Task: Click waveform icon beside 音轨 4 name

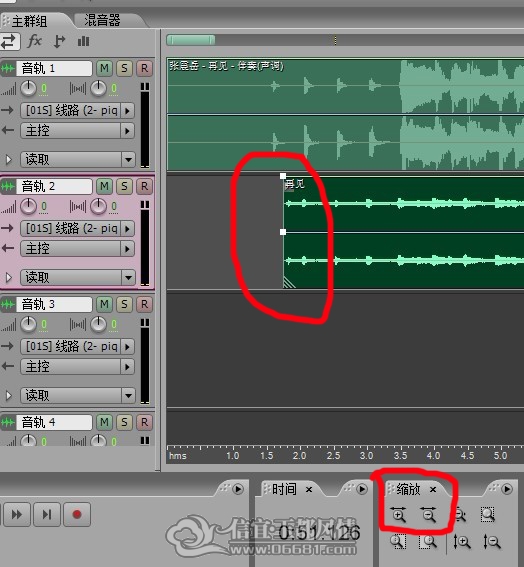Action: [x=8, y=422]
